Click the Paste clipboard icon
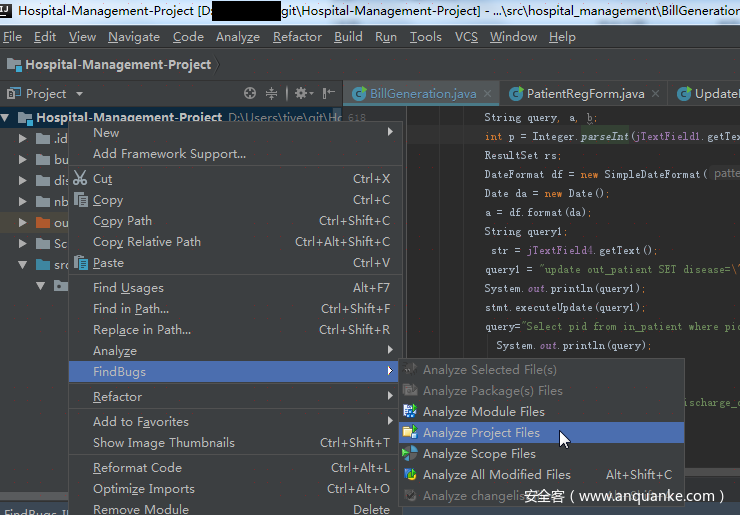This screenshot has height=515, width=740. point(81,262)
